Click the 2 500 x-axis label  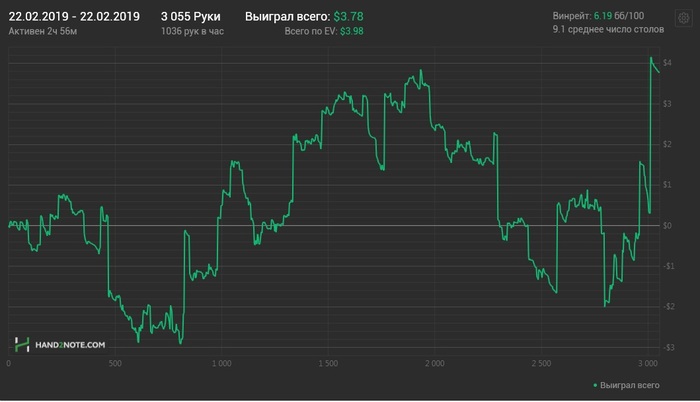coord(541,364)
